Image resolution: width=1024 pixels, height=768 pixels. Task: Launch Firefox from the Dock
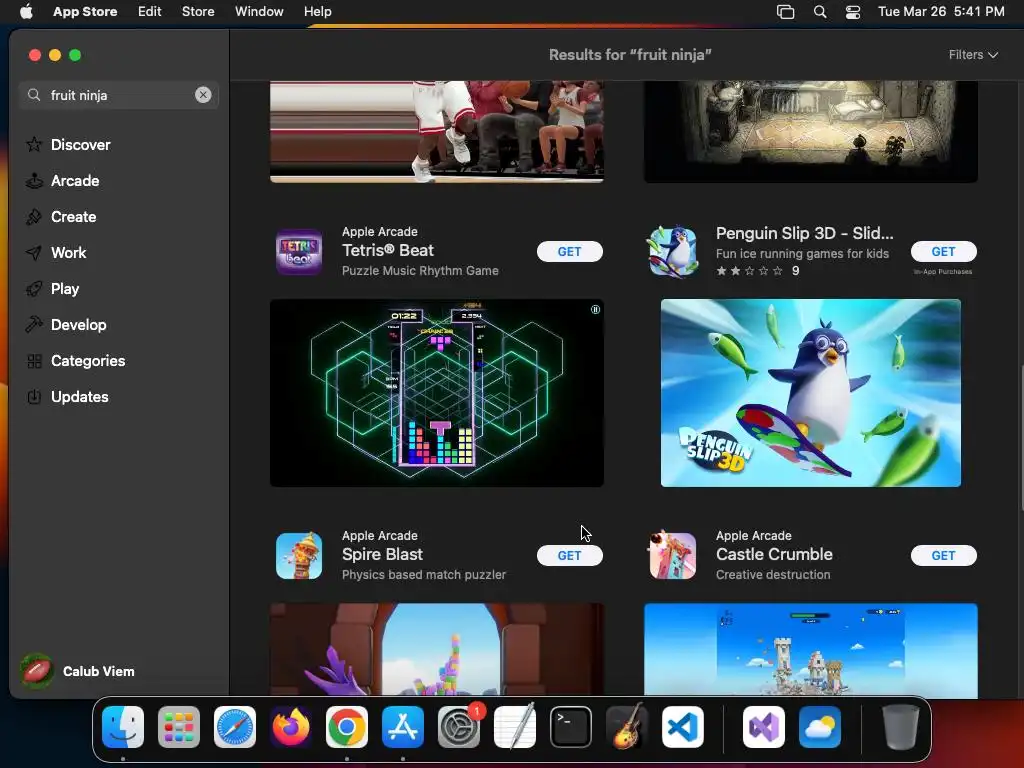click(291, 727)
